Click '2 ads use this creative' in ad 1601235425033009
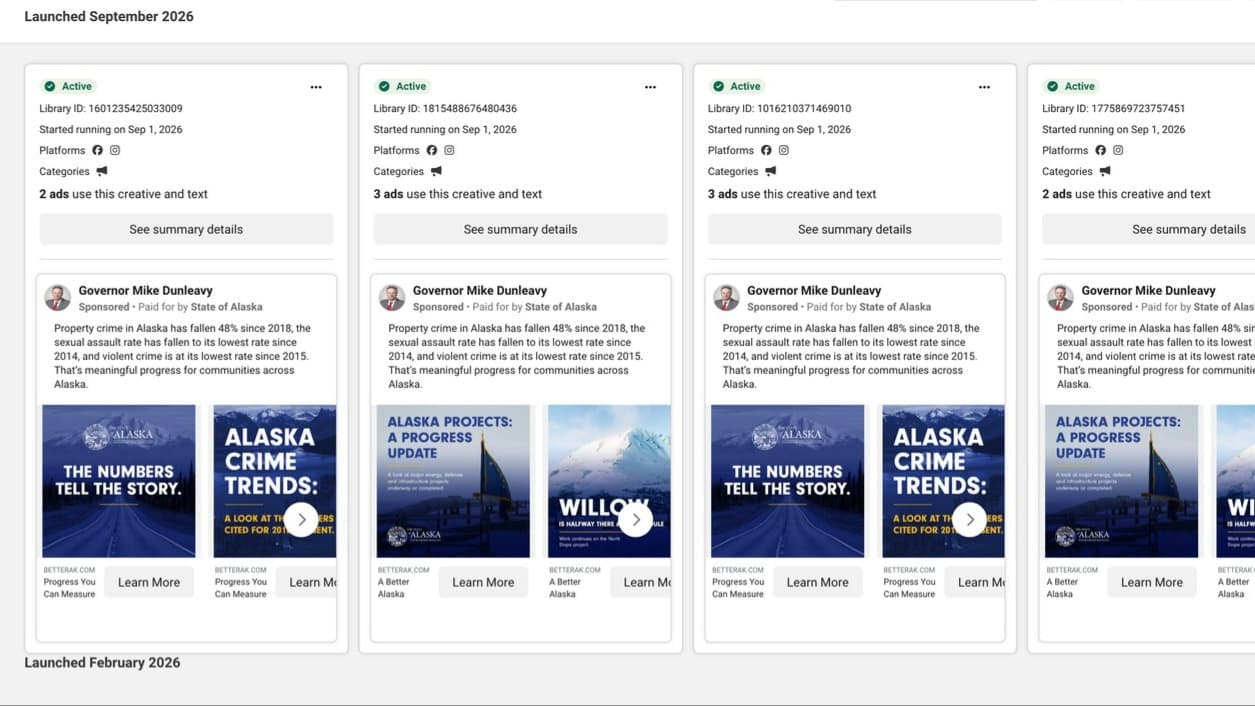This screenshot has height=706, width=1255. tap(124, 194)
